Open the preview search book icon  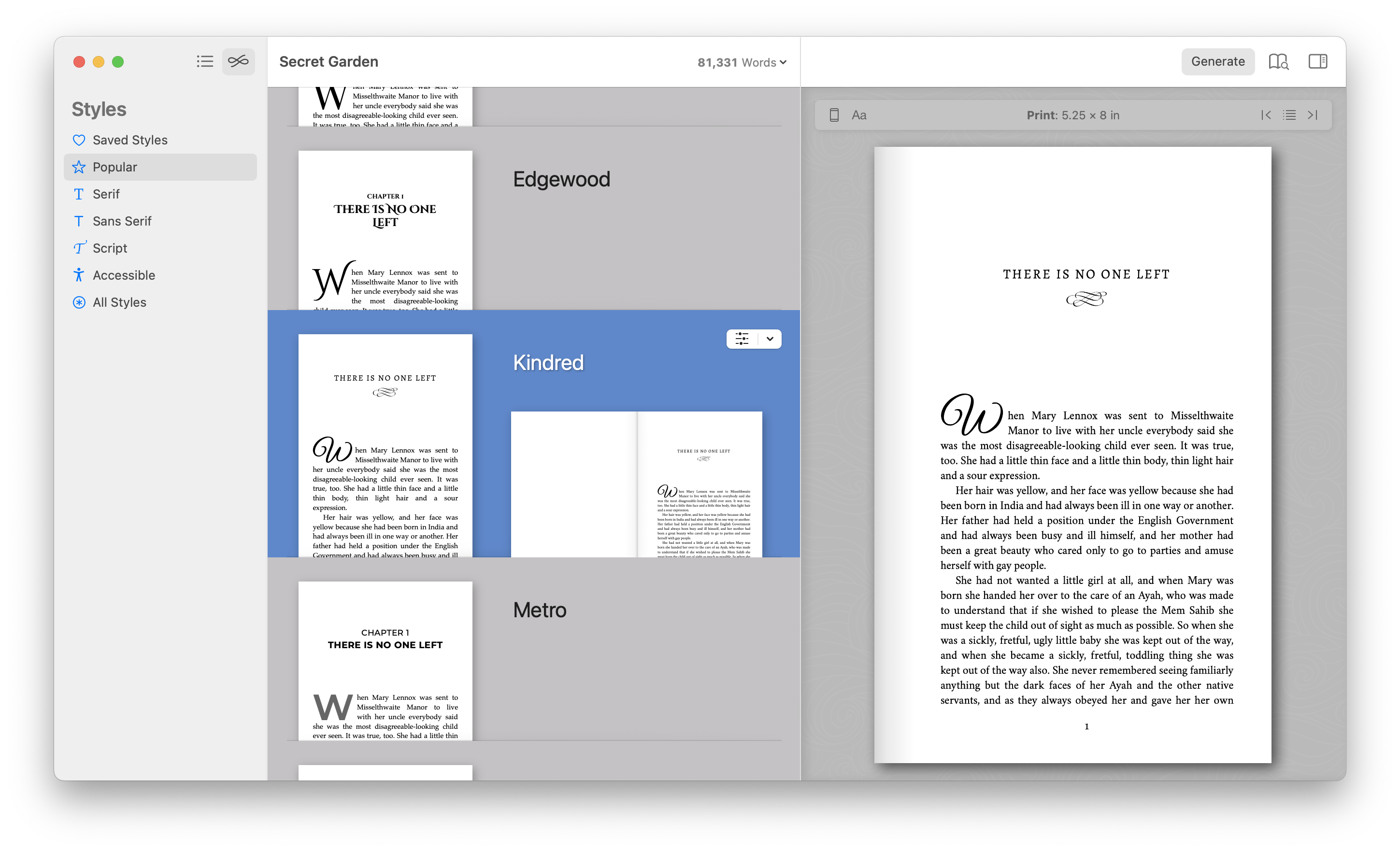click(1278, 61)
